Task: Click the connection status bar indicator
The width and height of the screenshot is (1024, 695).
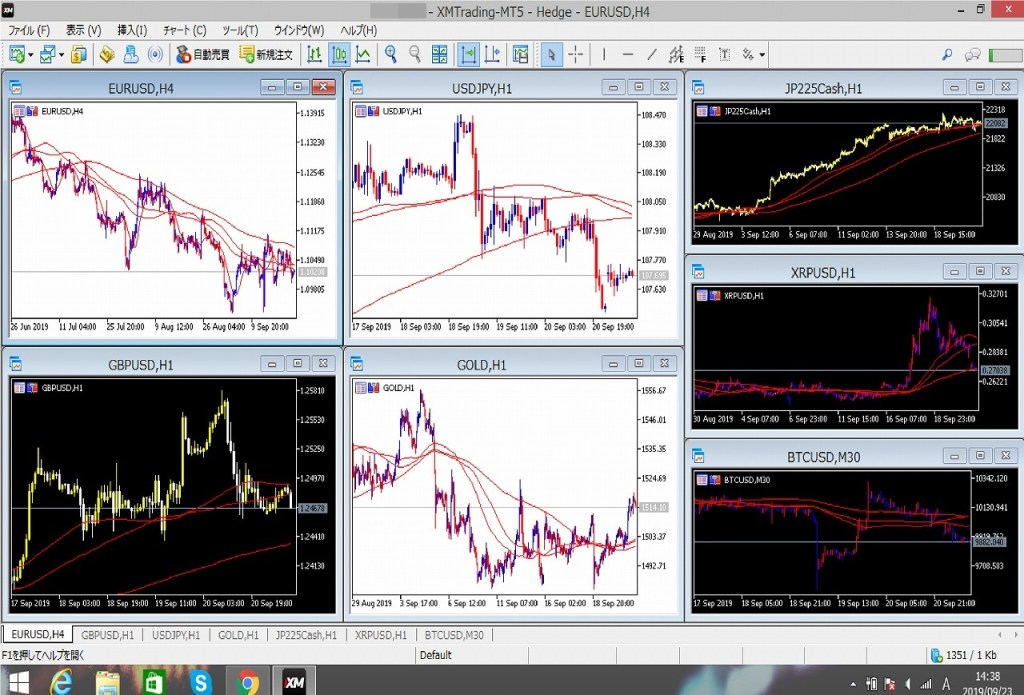Action: click(x=965, y=656)
